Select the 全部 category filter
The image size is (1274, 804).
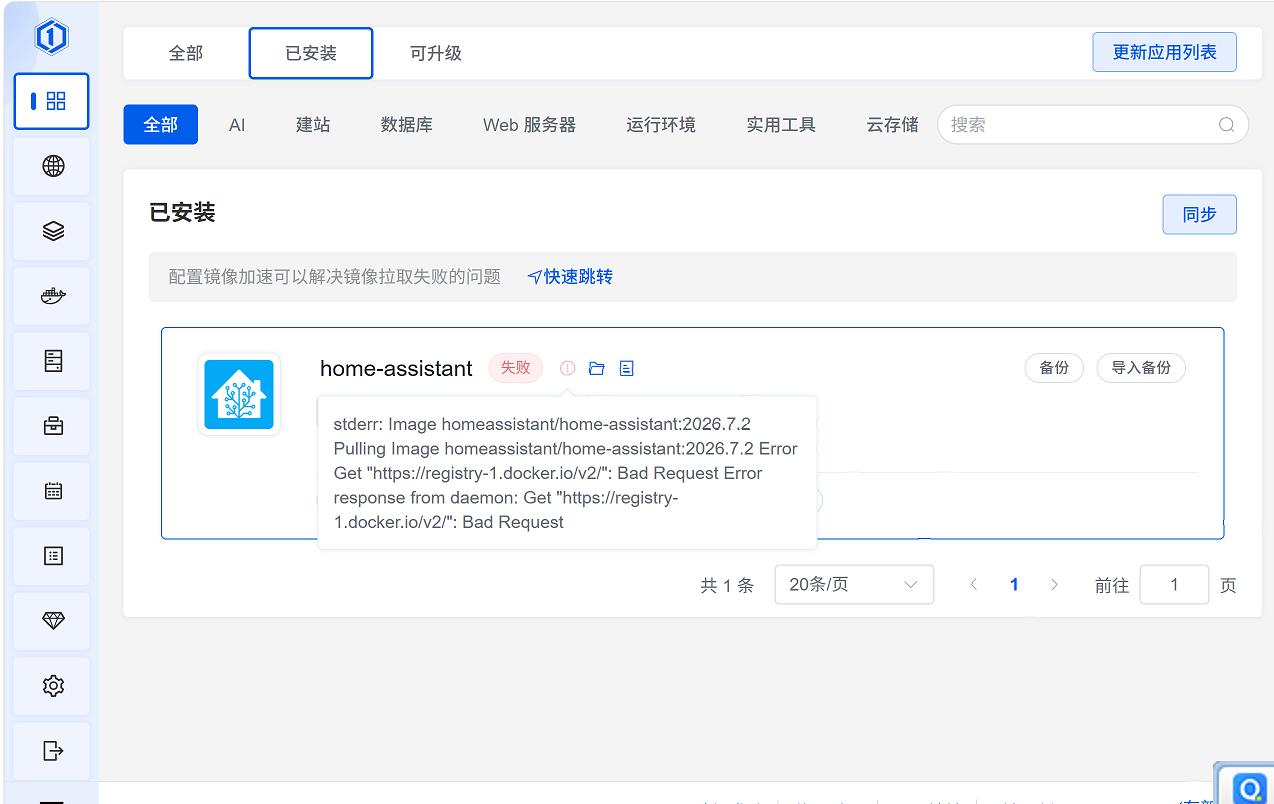(x=160, y=125)
